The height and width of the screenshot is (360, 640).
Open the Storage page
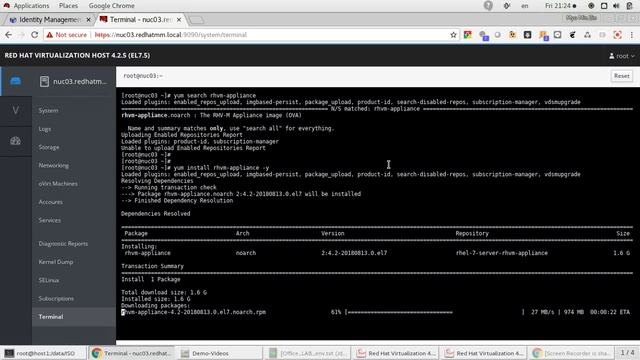(49, 147)
